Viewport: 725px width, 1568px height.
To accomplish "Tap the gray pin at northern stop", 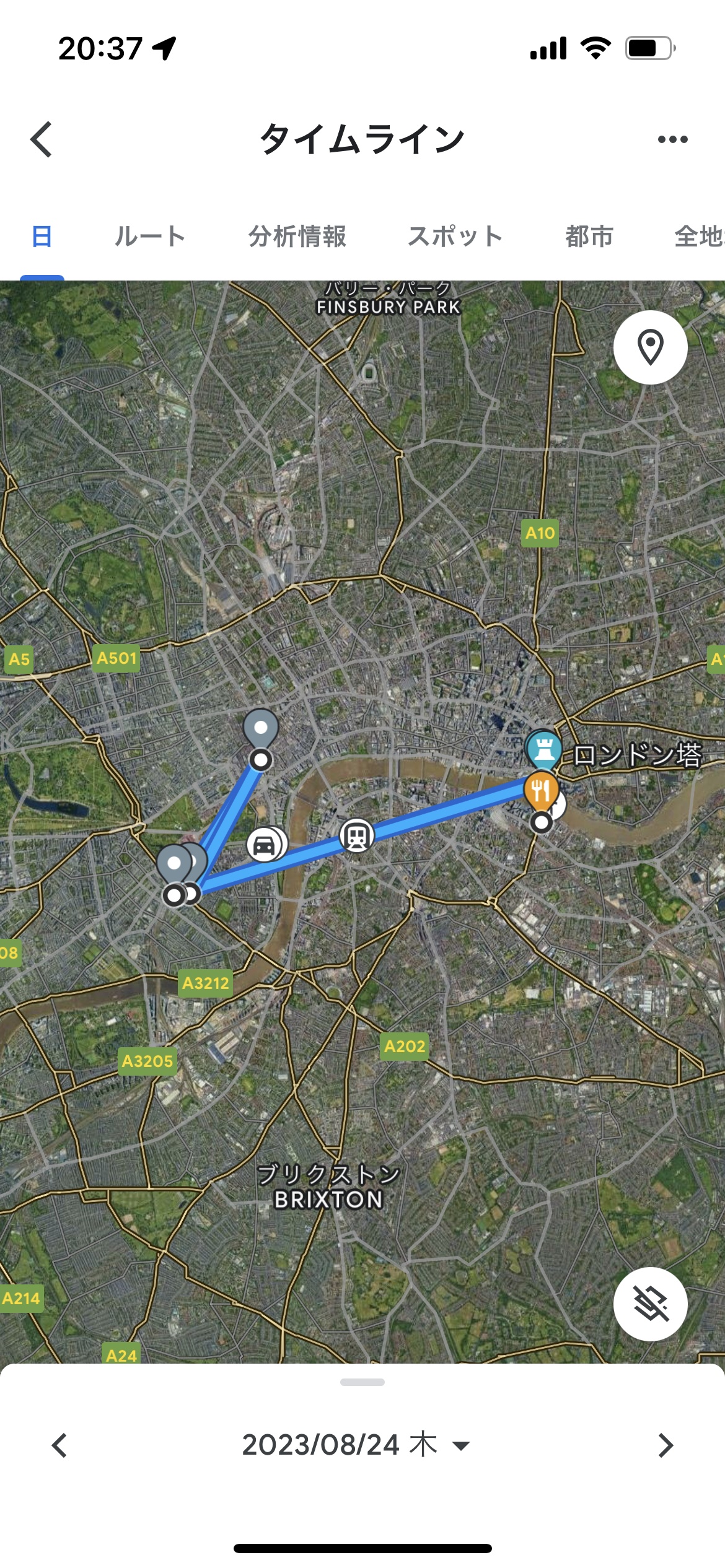I will click(261, 729).
